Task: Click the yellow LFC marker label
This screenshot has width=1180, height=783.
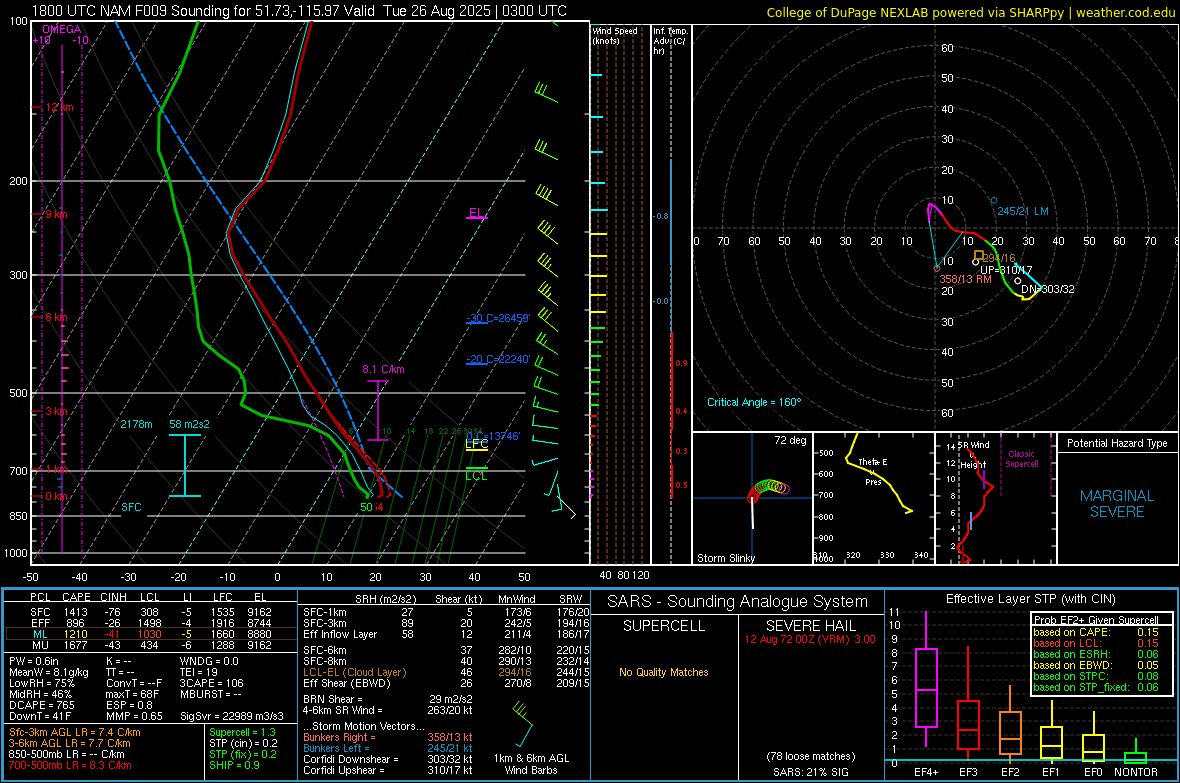Action: (x=476, y=444)
